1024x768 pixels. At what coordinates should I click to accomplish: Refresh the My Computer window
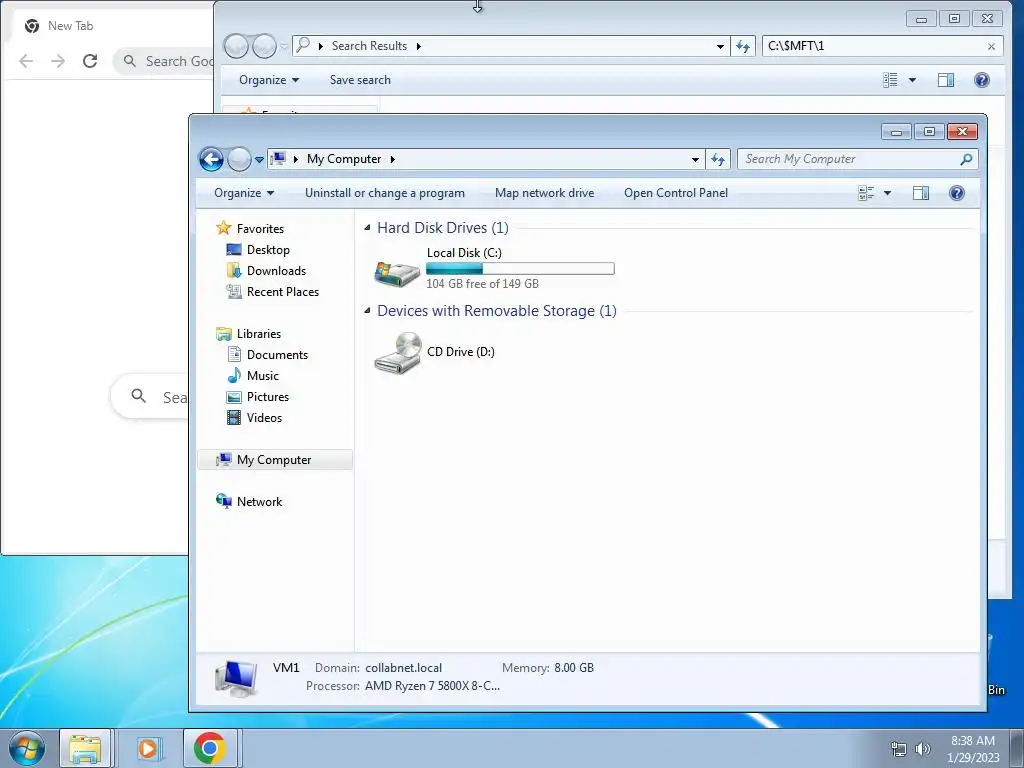[718, 159]
